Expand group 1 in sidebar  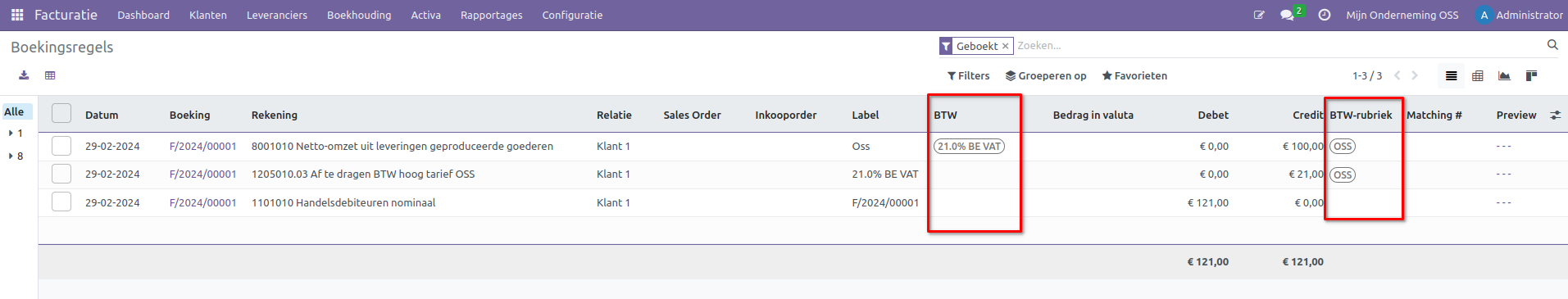coord(16,133)
